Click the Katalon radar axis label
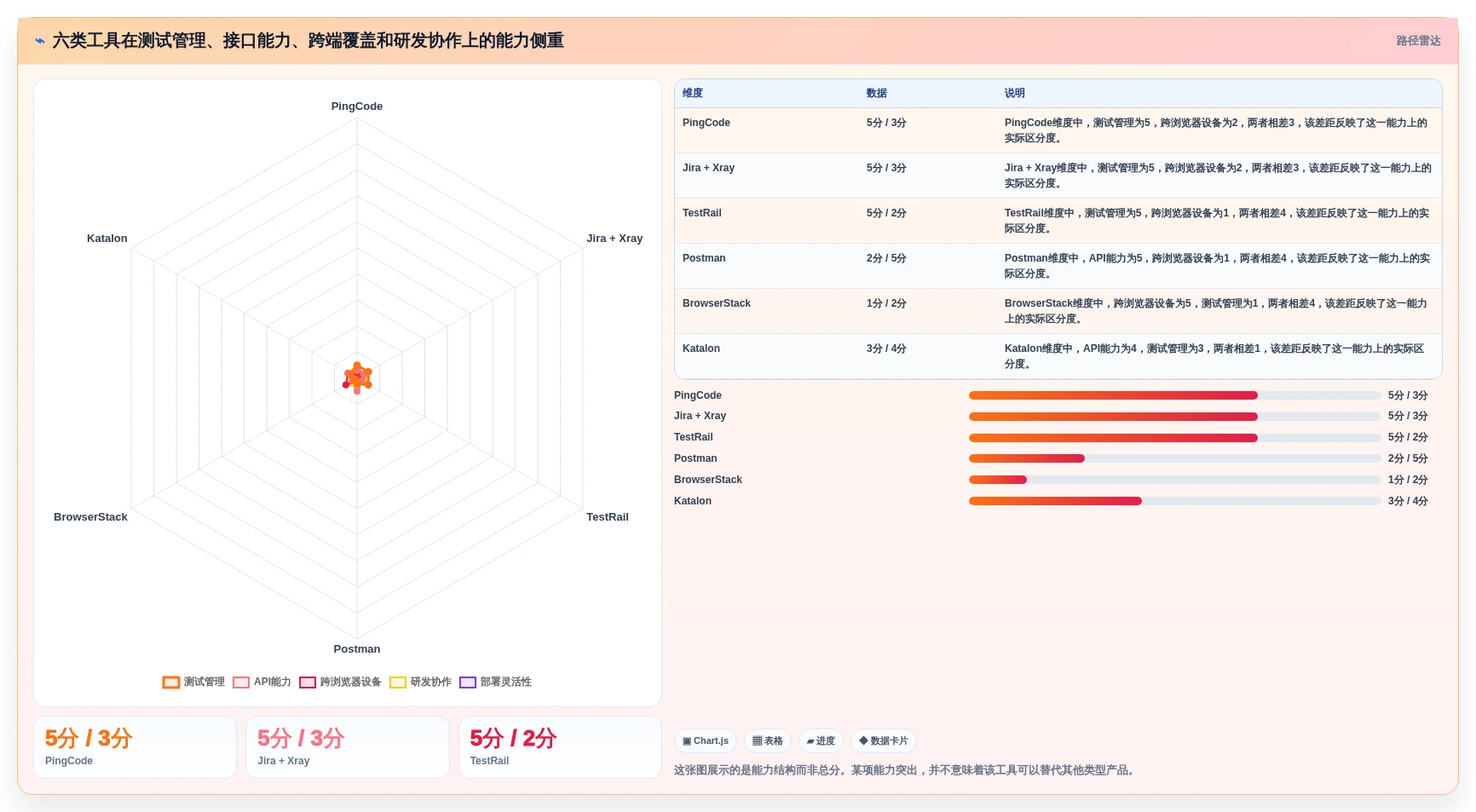 click(x=107, y=239)
